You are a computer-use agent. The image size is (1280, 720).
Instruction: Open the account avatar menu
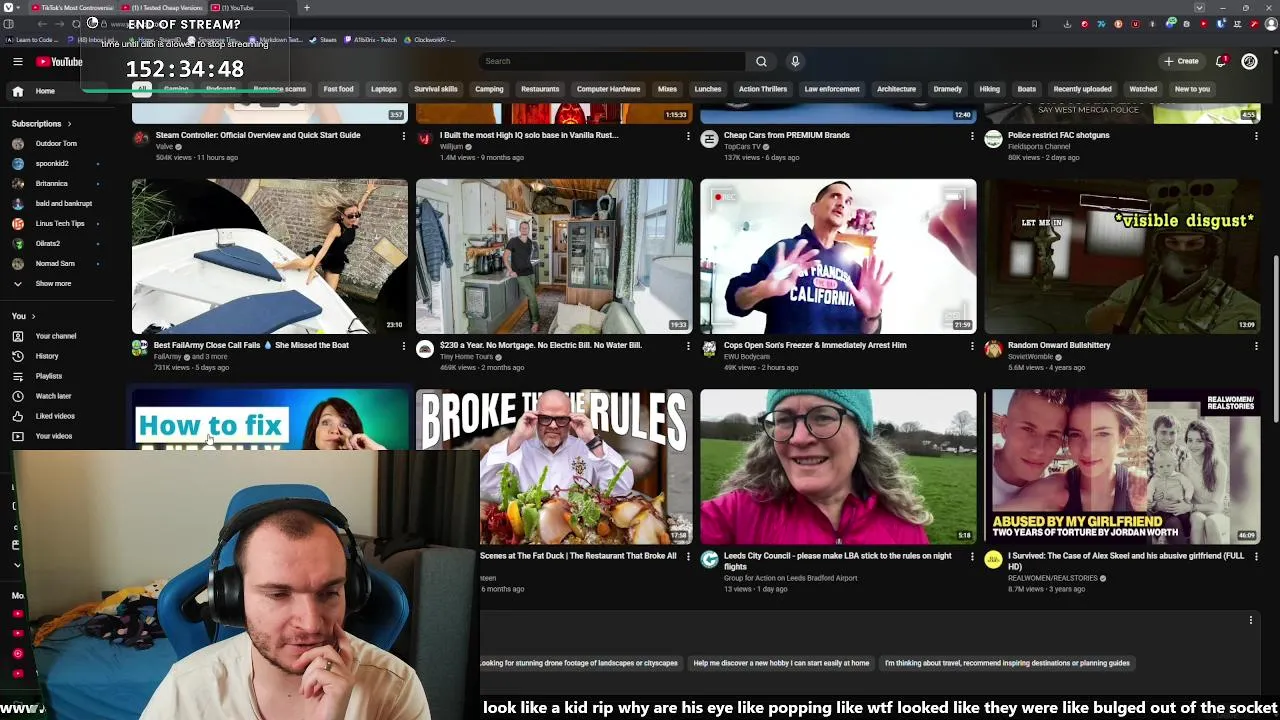[1249, 61]
